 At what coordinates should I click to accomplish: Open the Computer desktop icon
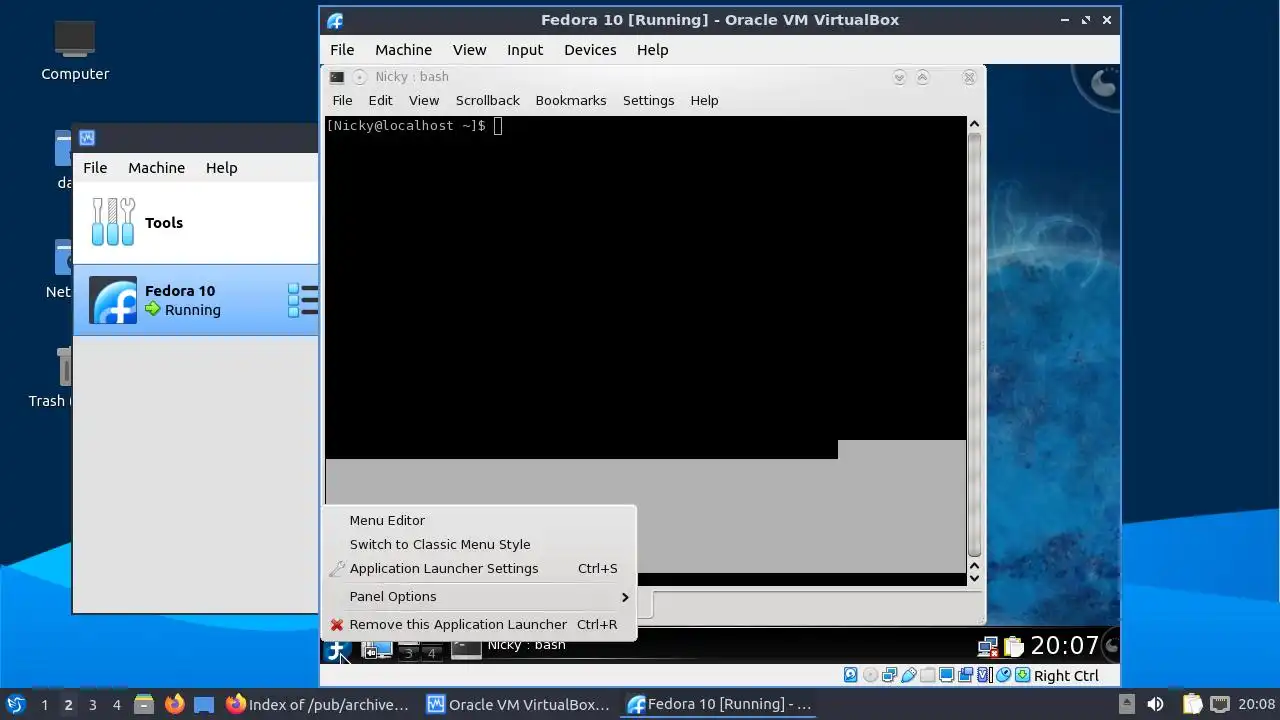click(x=75, y=51)
